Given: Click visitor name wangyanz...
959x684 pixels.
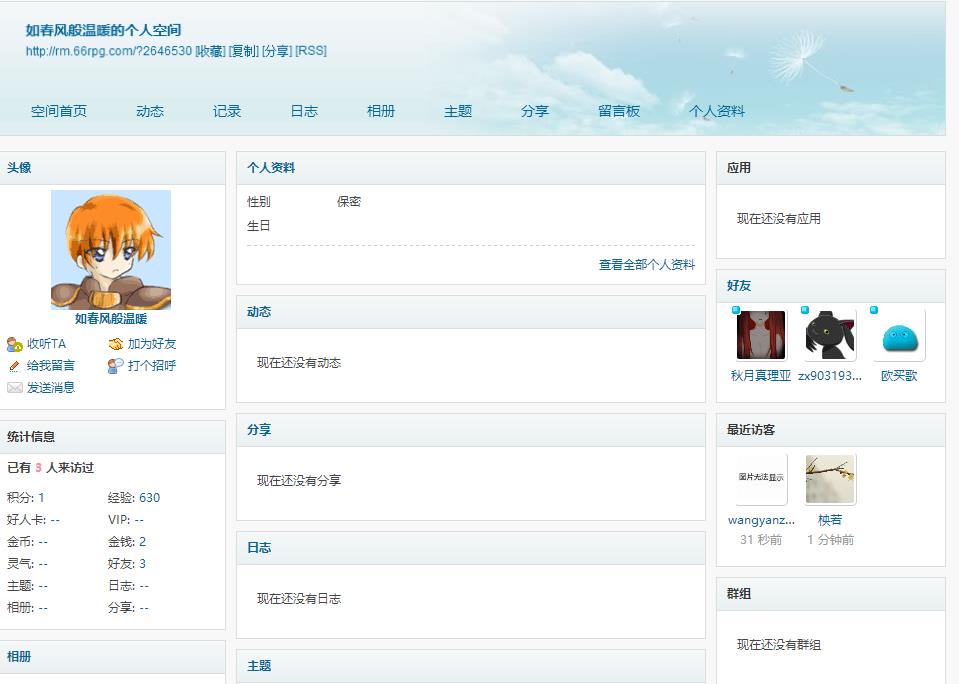Looking at the screenshot, I should [x=761, y=520].
